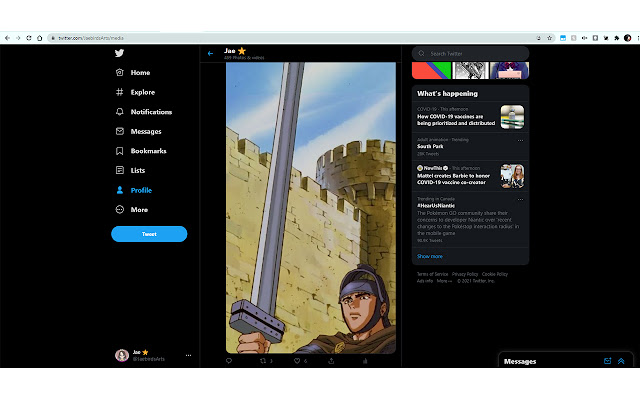Screen dimensions: 640x400
Task: Open options dots for #HearUsNiantic trend
Action: pos(520,200)
